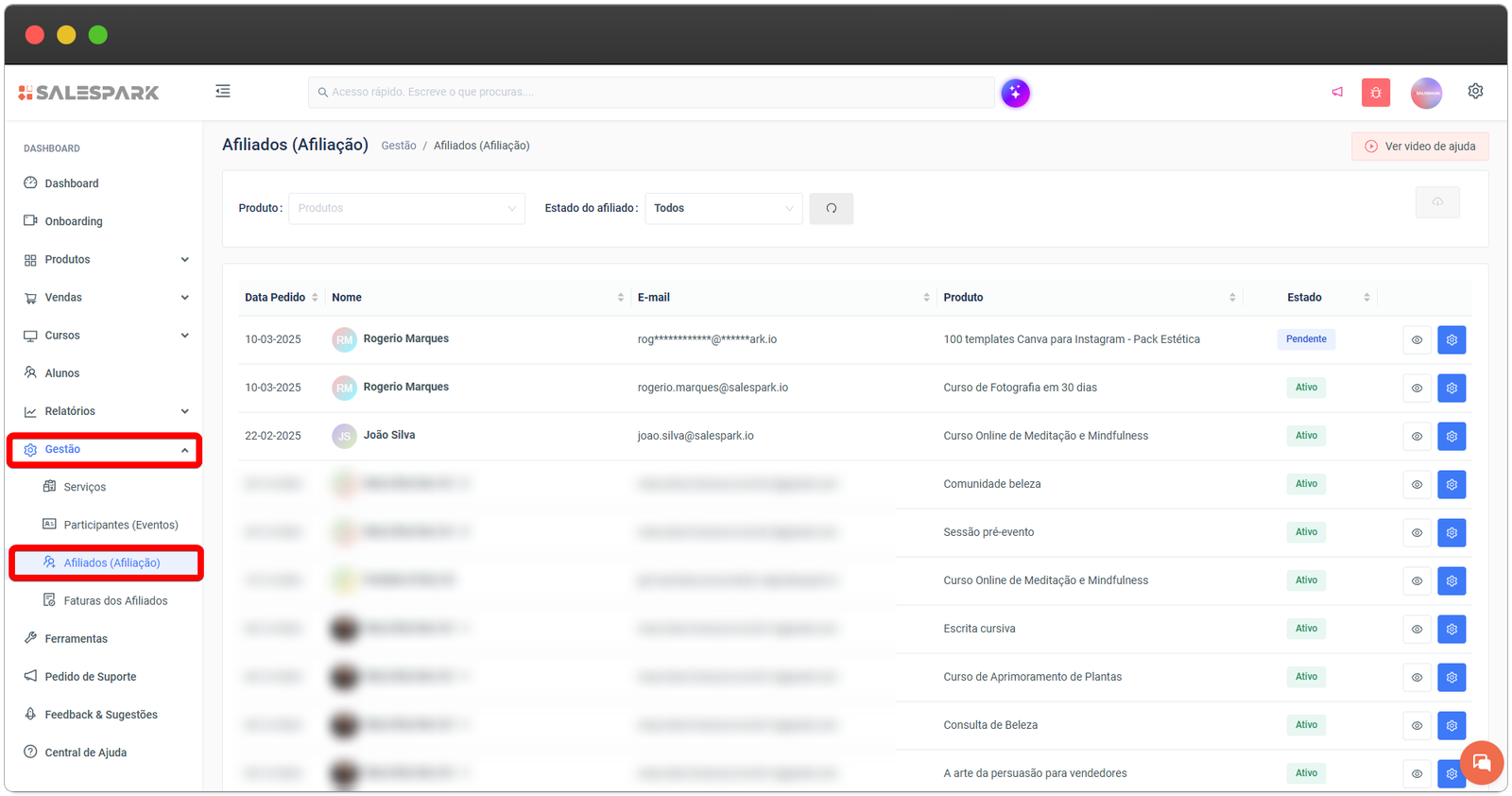
Task: Open the Produtos filter dropdown
Action: 406,209
